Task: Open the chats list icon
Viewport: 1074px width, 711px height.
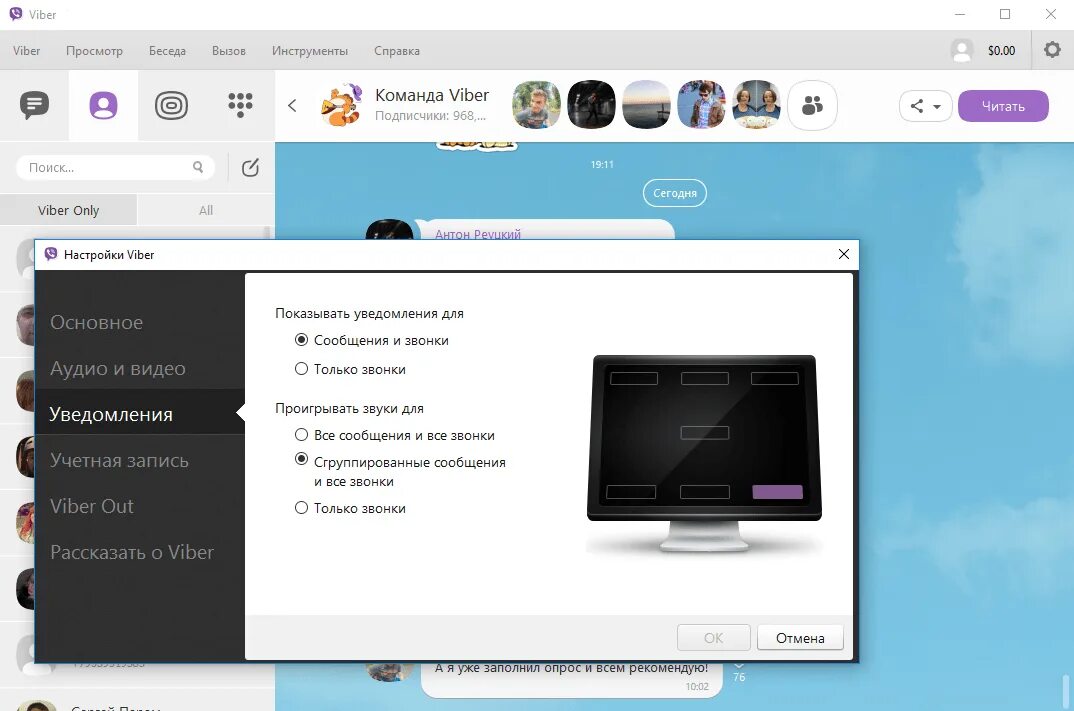Action: 34,105
